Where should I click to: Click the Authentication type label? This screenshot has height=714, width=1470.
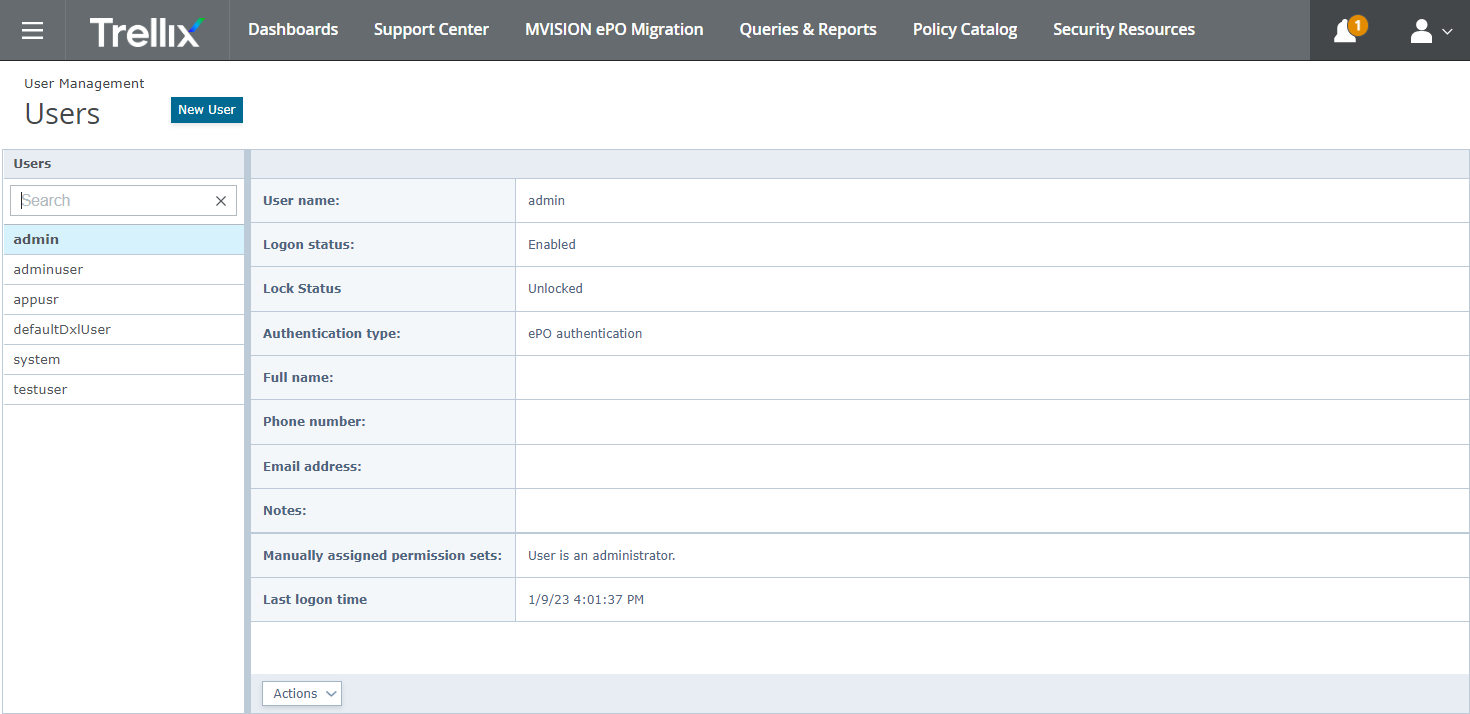(x=332, y=334)
